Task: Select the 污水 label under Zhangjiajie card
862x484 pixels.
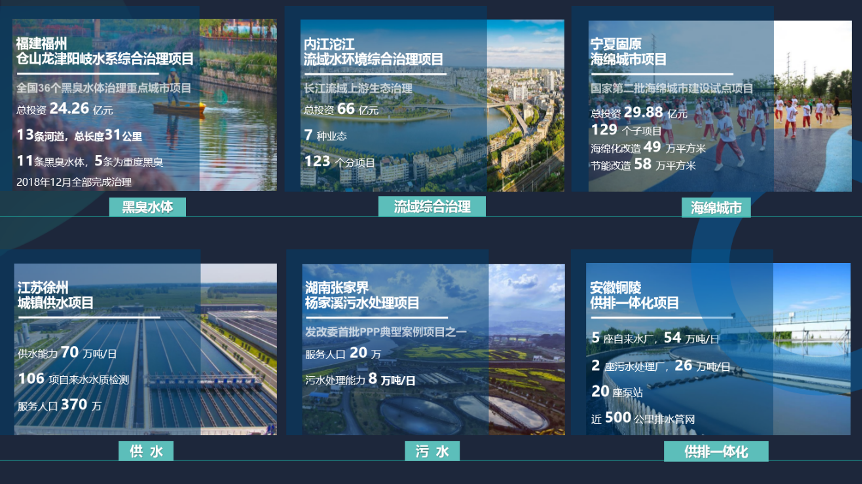Action: pyautogui.click(x=432, y=451)
